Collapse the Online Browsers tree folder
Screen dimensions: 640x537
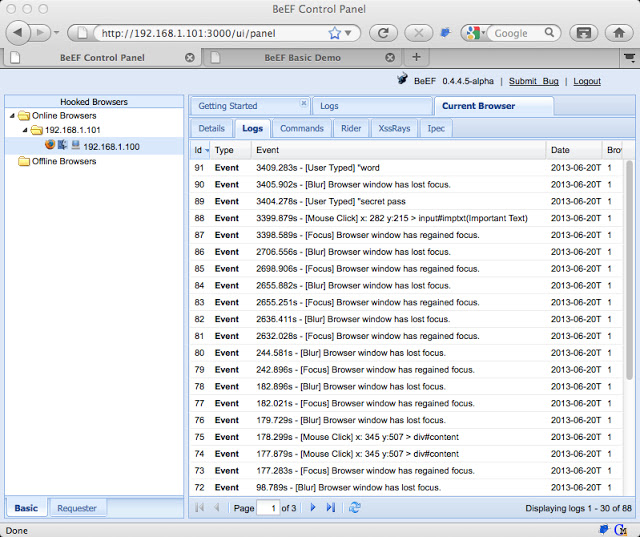click(11, 116)
